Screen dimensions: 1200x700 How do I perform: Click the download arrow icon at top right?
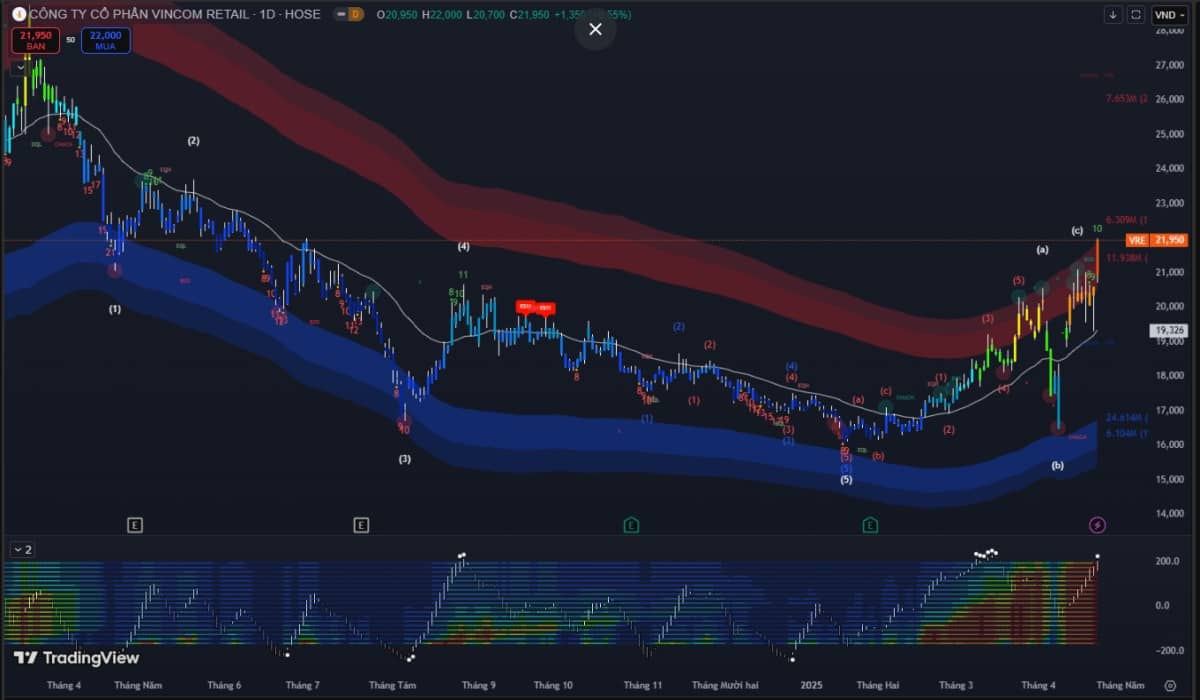point(1114,14)
